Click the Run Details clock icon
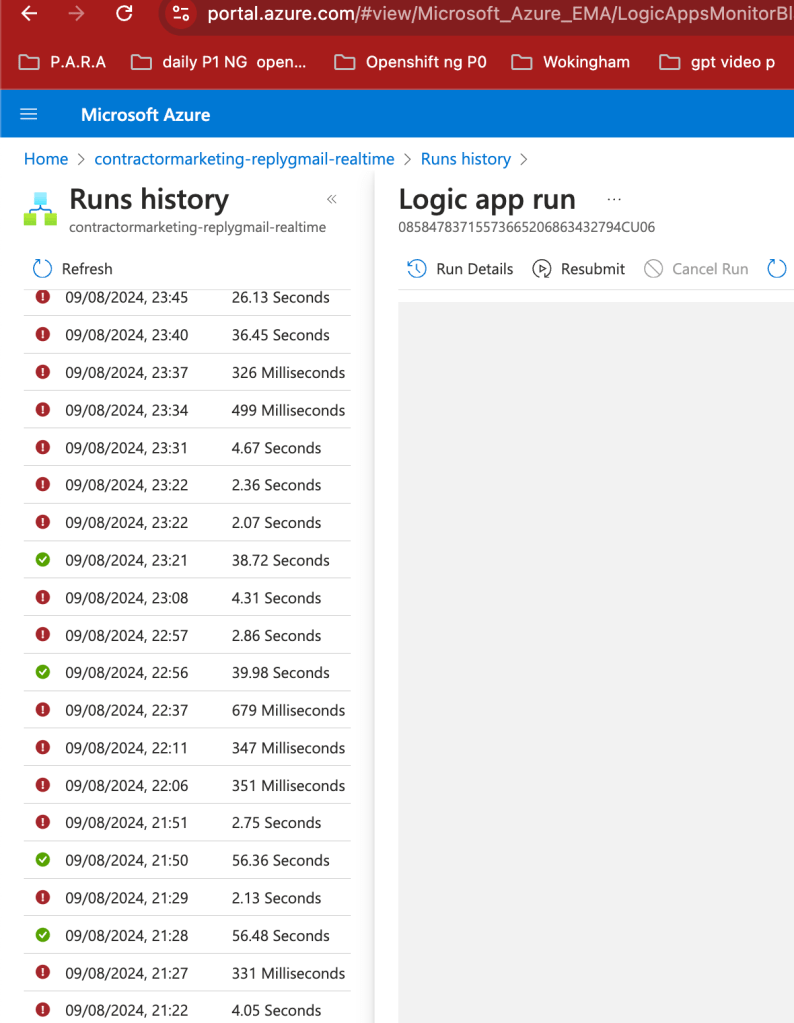 (417, 269)
